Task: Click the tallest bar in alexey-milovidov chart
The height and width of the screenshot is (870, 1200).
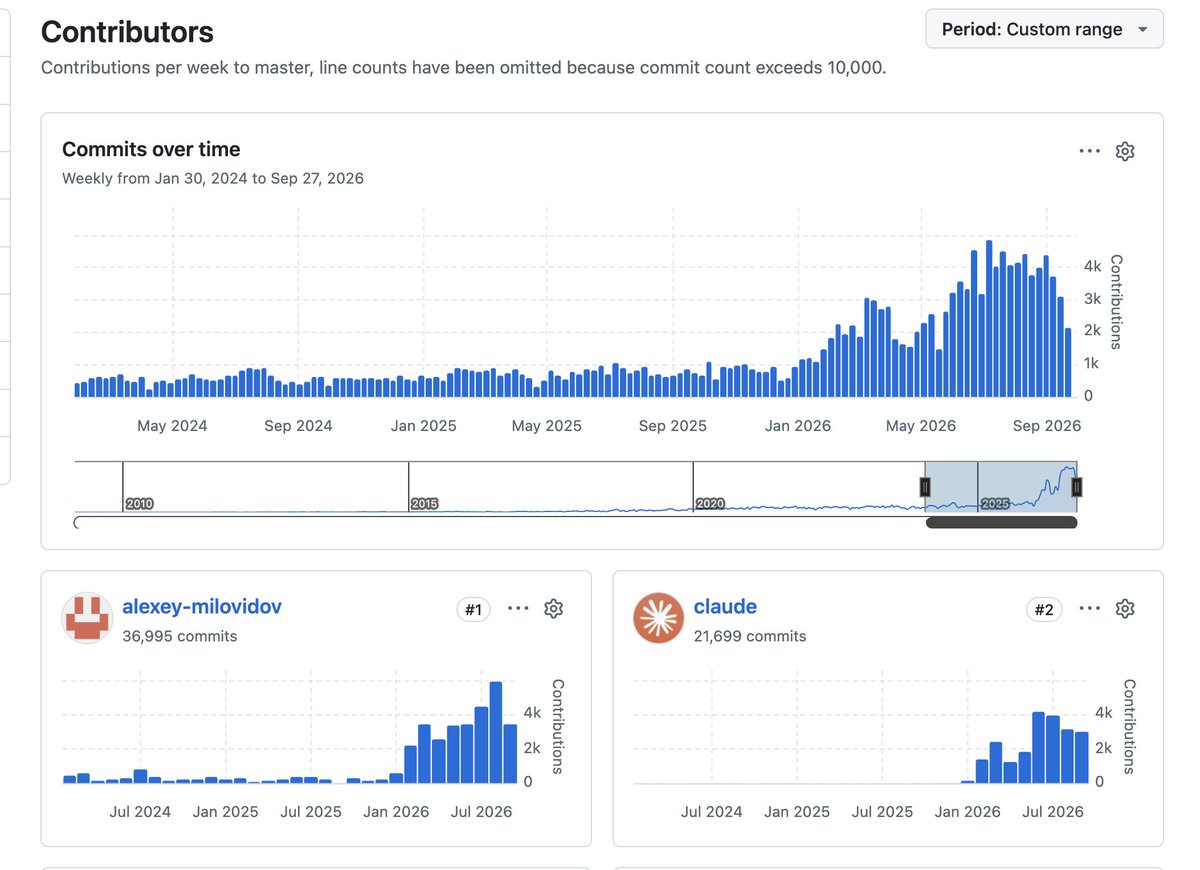Action: [495, 732]
